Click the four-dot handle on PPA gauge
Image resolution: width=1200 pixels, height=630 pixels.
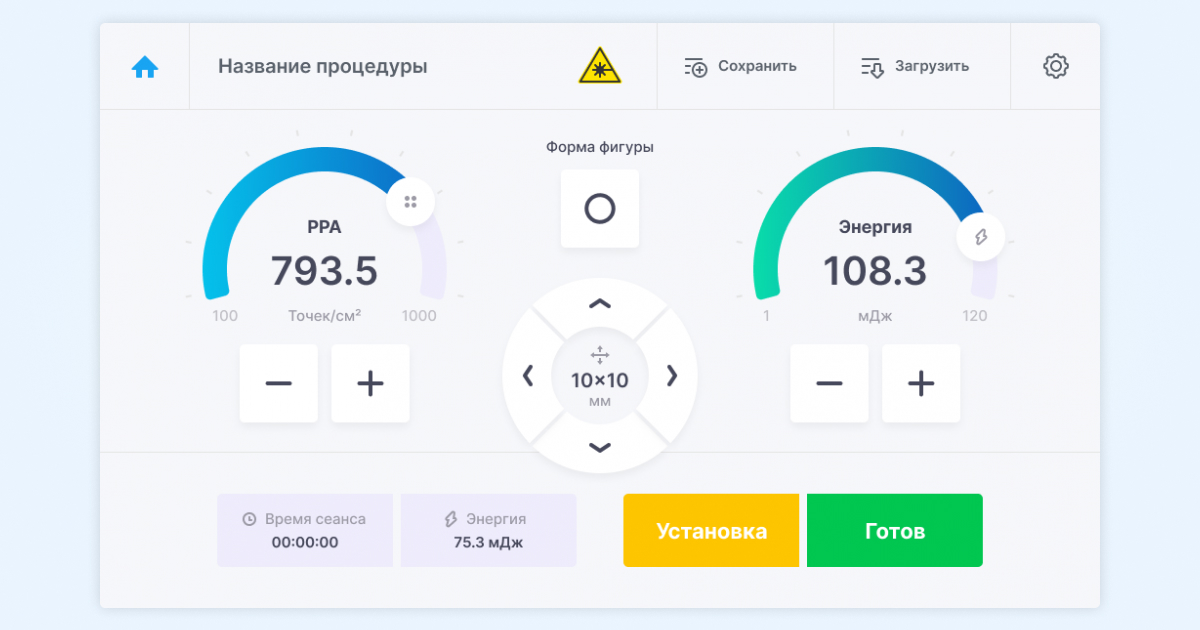coord(410,202)
